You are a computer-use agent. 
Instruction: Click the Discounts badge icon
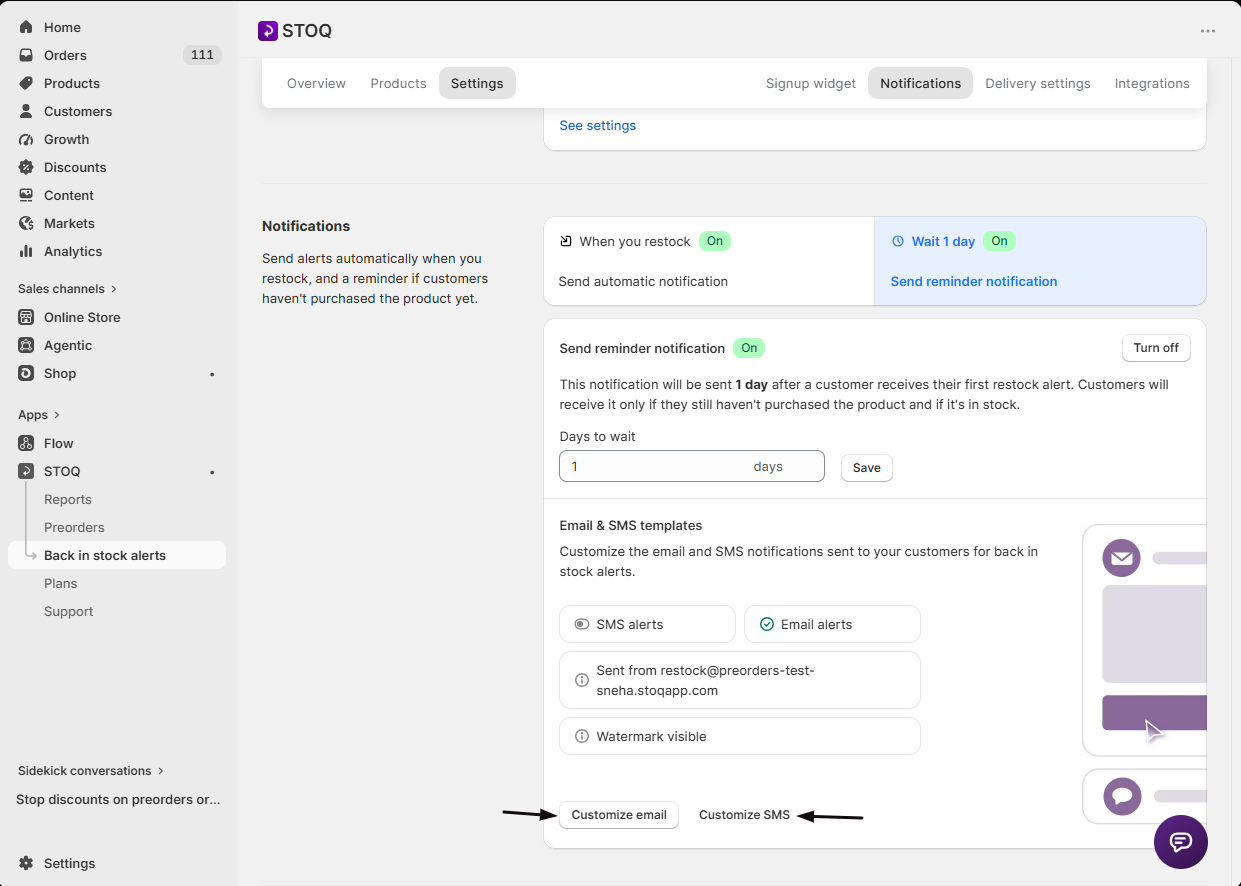pyautogui.click(x=26, y=167)
